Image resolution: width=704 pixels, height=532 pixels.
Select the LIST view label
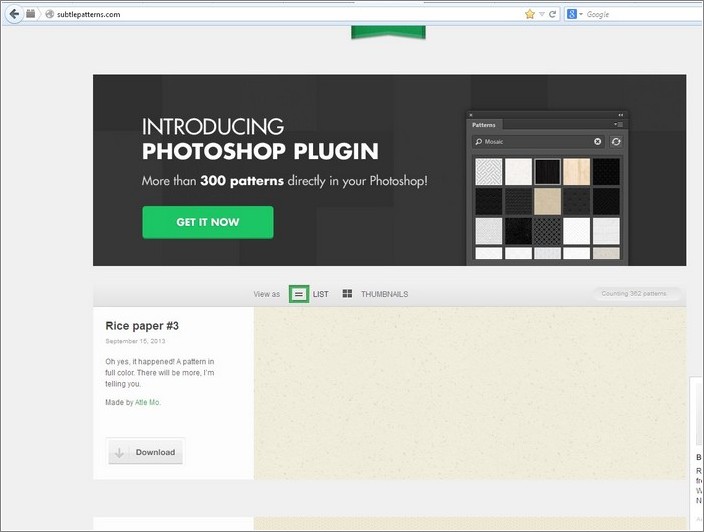click(321, 294)
